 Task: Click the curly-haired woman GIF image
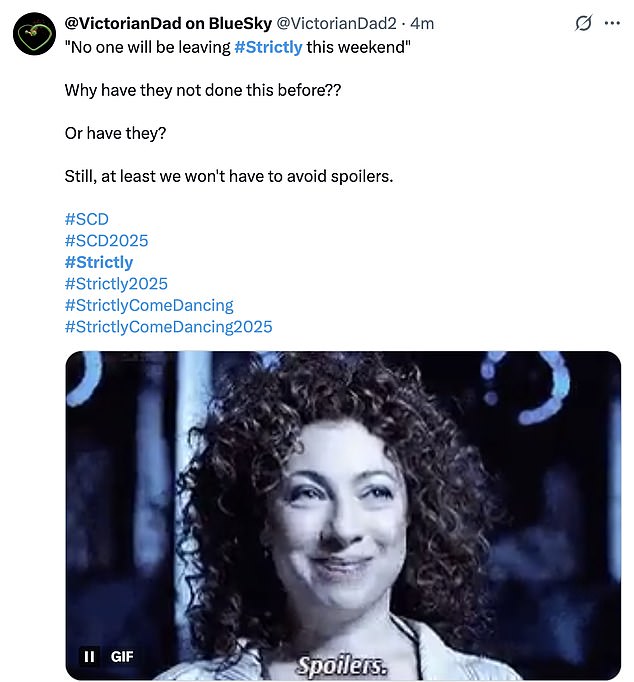[342, 500]
